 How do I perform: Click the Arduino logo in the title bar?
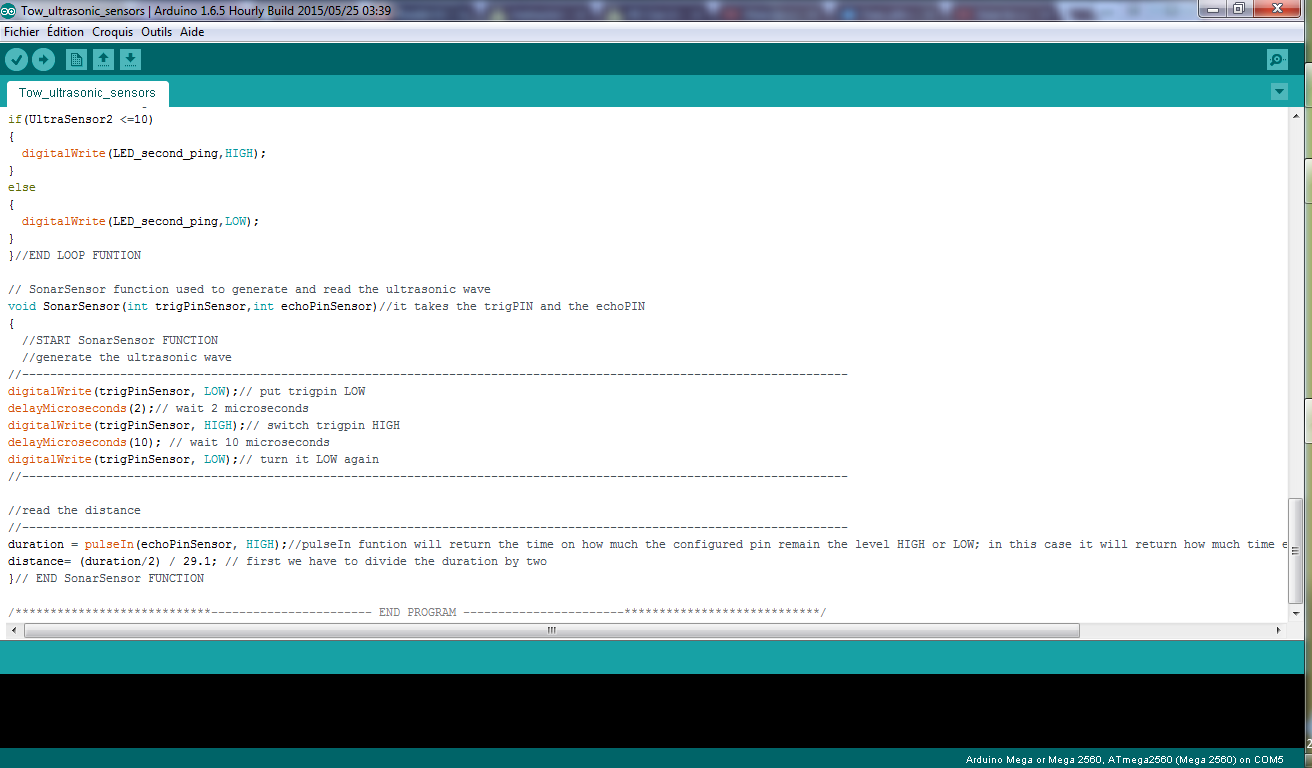(10, 10)
